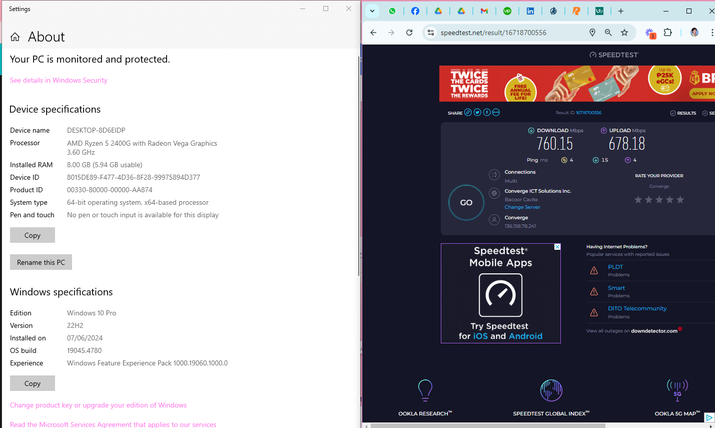Open downdetector.com outages link
Viewport: 715px width, 428px height.
(654, 331)
